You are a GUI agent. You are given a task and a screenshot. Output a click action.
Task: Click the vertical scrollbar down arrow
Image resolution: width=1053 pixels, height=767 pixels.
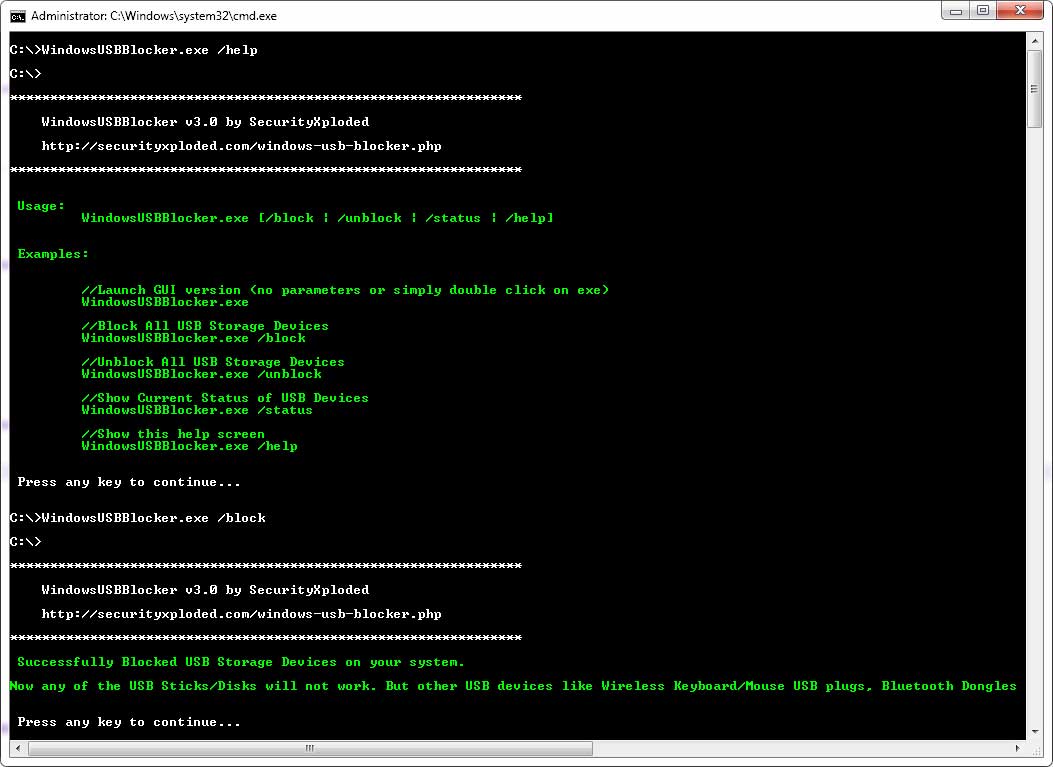point(1035,730)
